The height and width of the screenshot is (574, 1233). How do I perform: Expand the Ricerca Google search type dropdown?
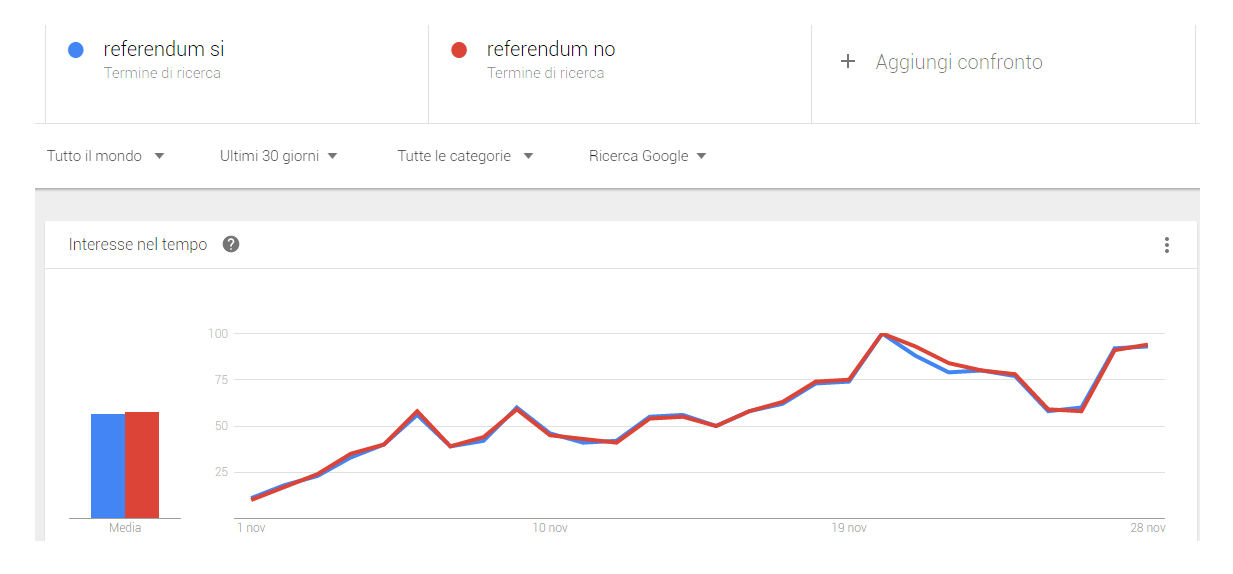(x=647, y=156)
